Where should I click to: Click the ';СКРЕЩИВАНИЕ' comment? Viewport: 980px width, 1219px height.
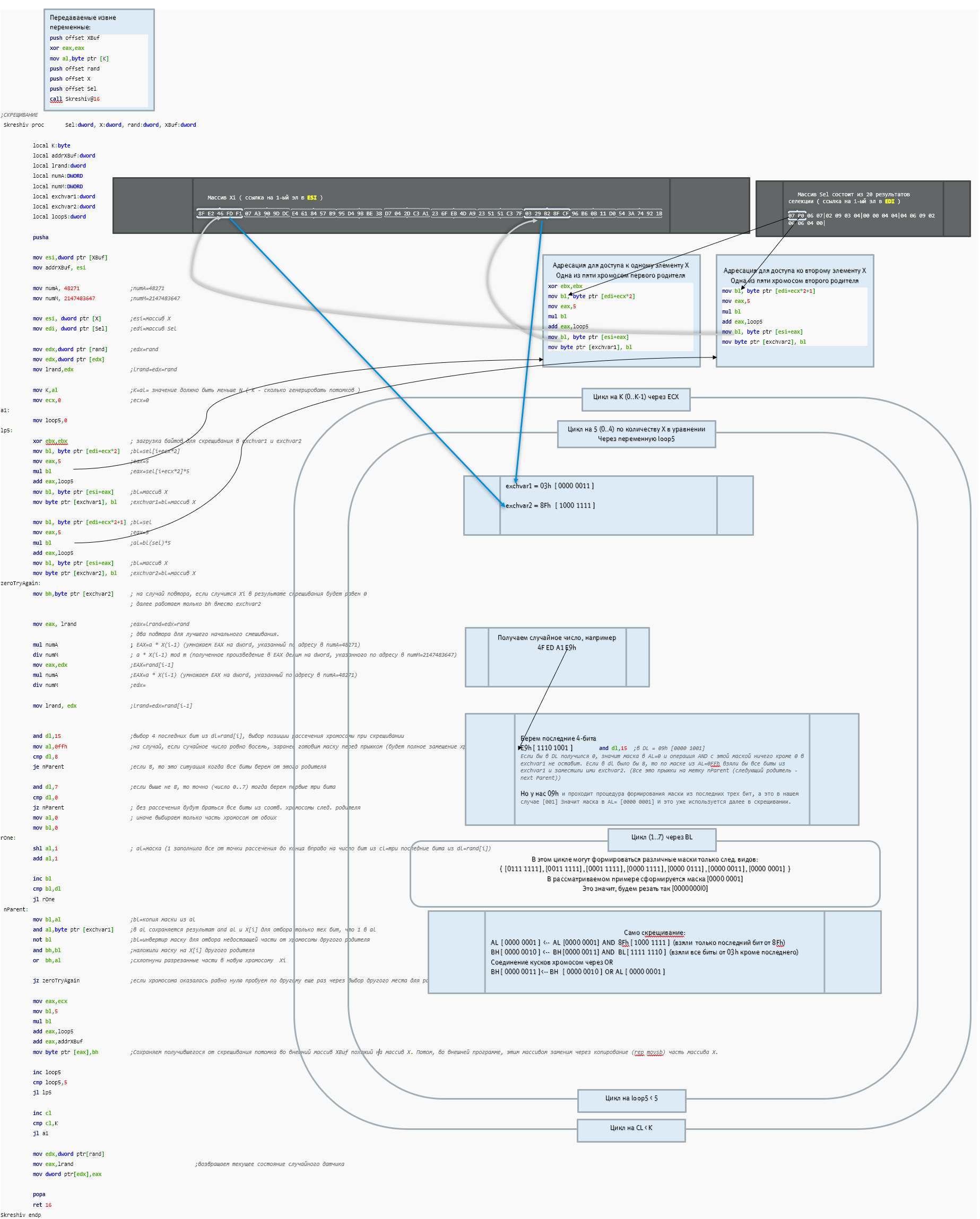[x=20, y=115]
